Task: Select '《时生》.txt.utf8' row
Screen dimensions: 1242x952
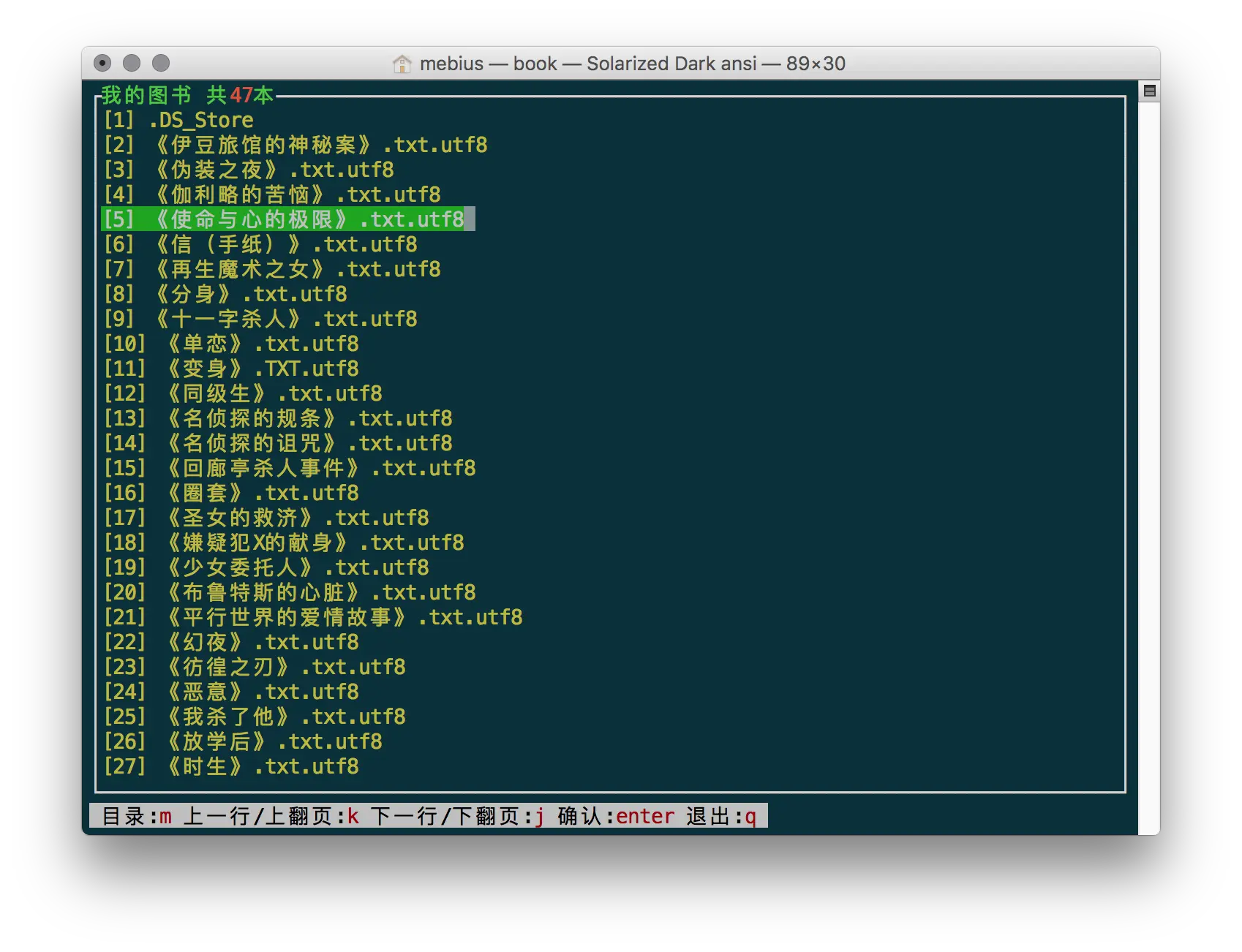Action: 231,766
